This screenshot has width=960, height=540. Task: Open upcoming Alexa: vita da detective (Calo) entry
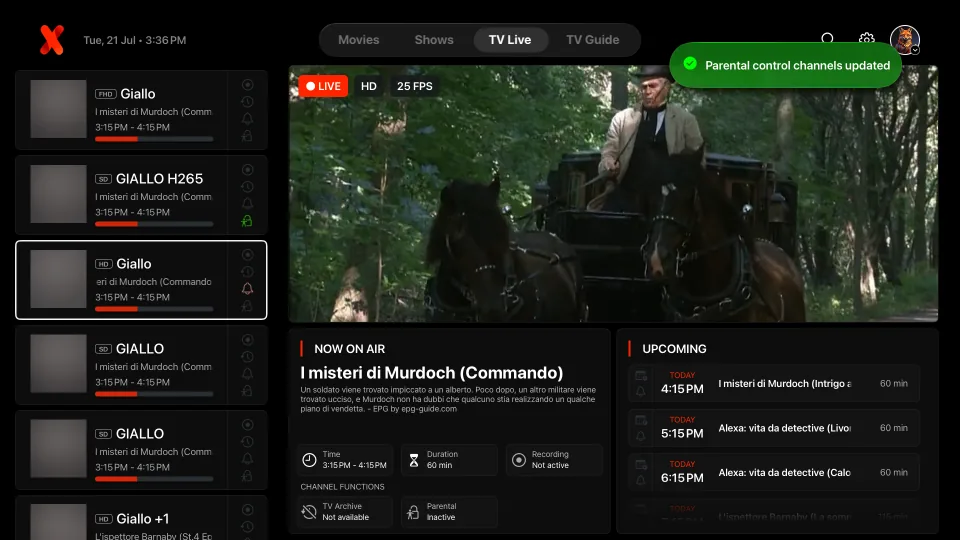point(774,473)
